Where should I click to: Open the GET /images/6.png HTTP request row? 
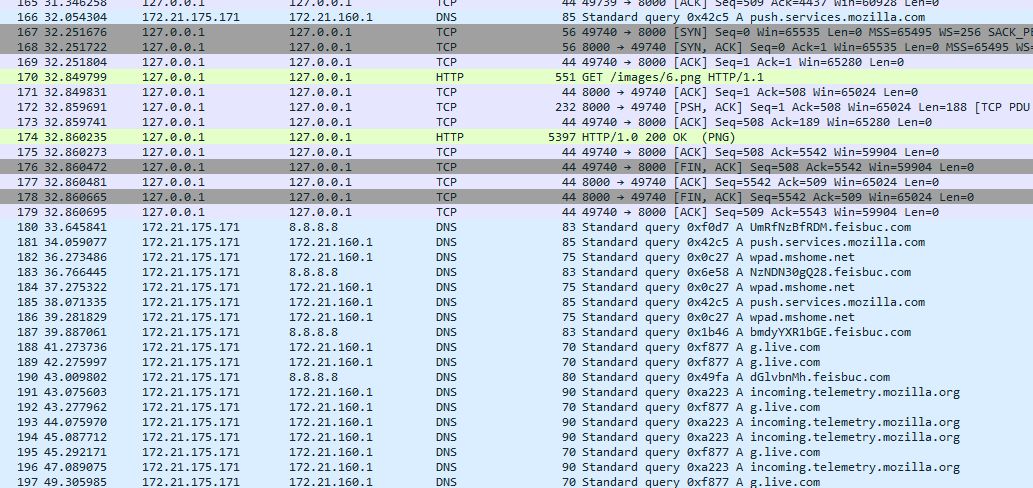point(516,77)
